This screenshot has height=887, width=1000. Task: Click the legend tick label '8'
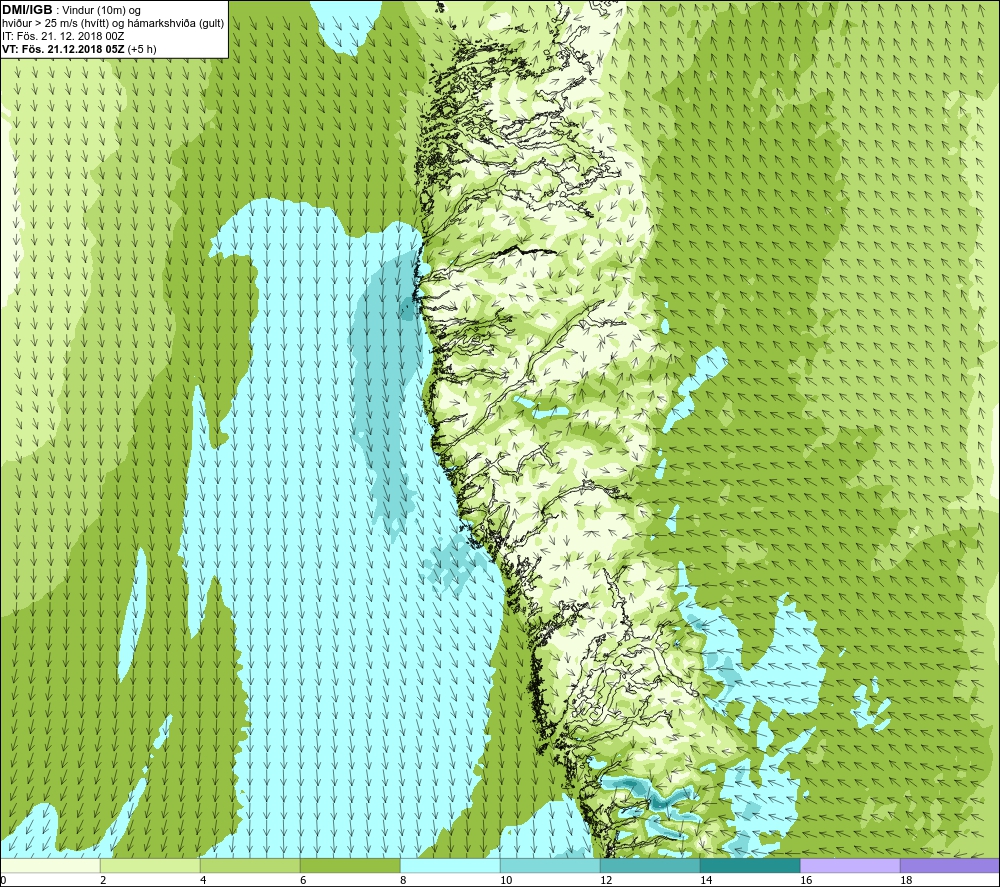tap(404, 881)
